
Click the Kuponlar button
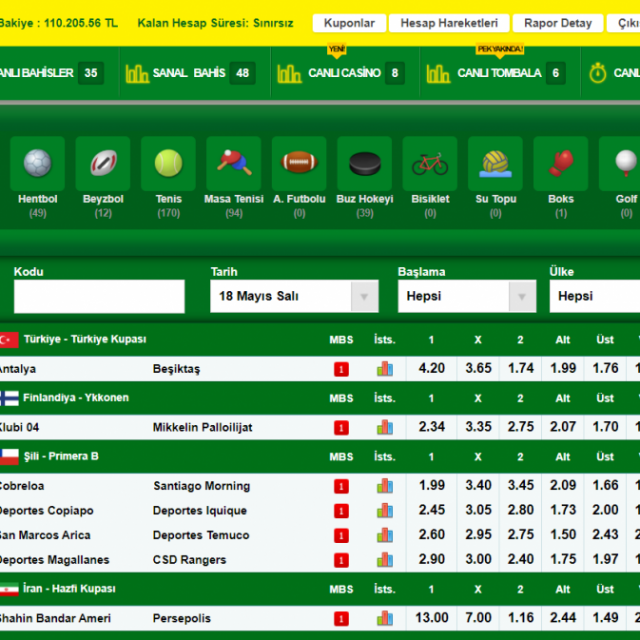click(x=349, y=23)
